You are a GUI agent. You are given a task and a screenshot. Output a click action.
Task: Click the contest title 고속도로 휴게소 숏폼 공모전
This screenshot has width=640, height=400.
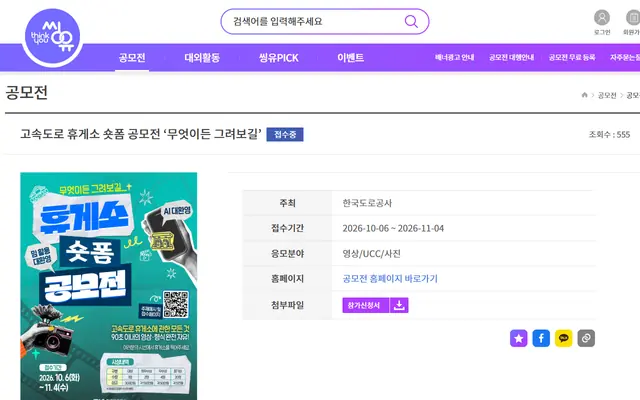pyautogui.click(x=141, y=134)
